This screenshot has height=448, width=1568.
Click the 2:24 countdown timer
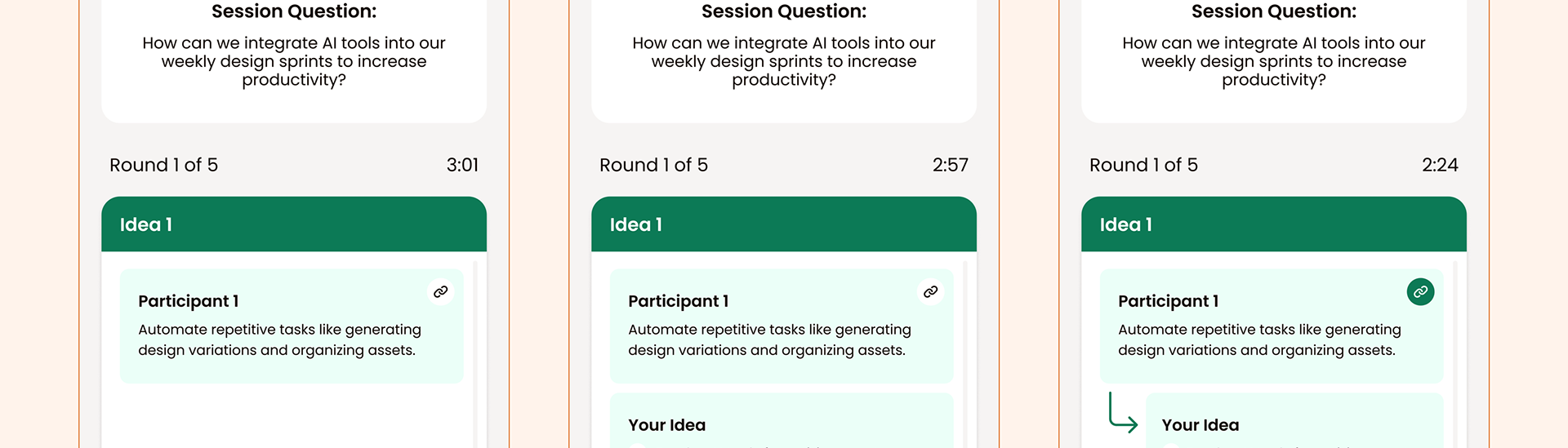click(x=1440, y=165)
